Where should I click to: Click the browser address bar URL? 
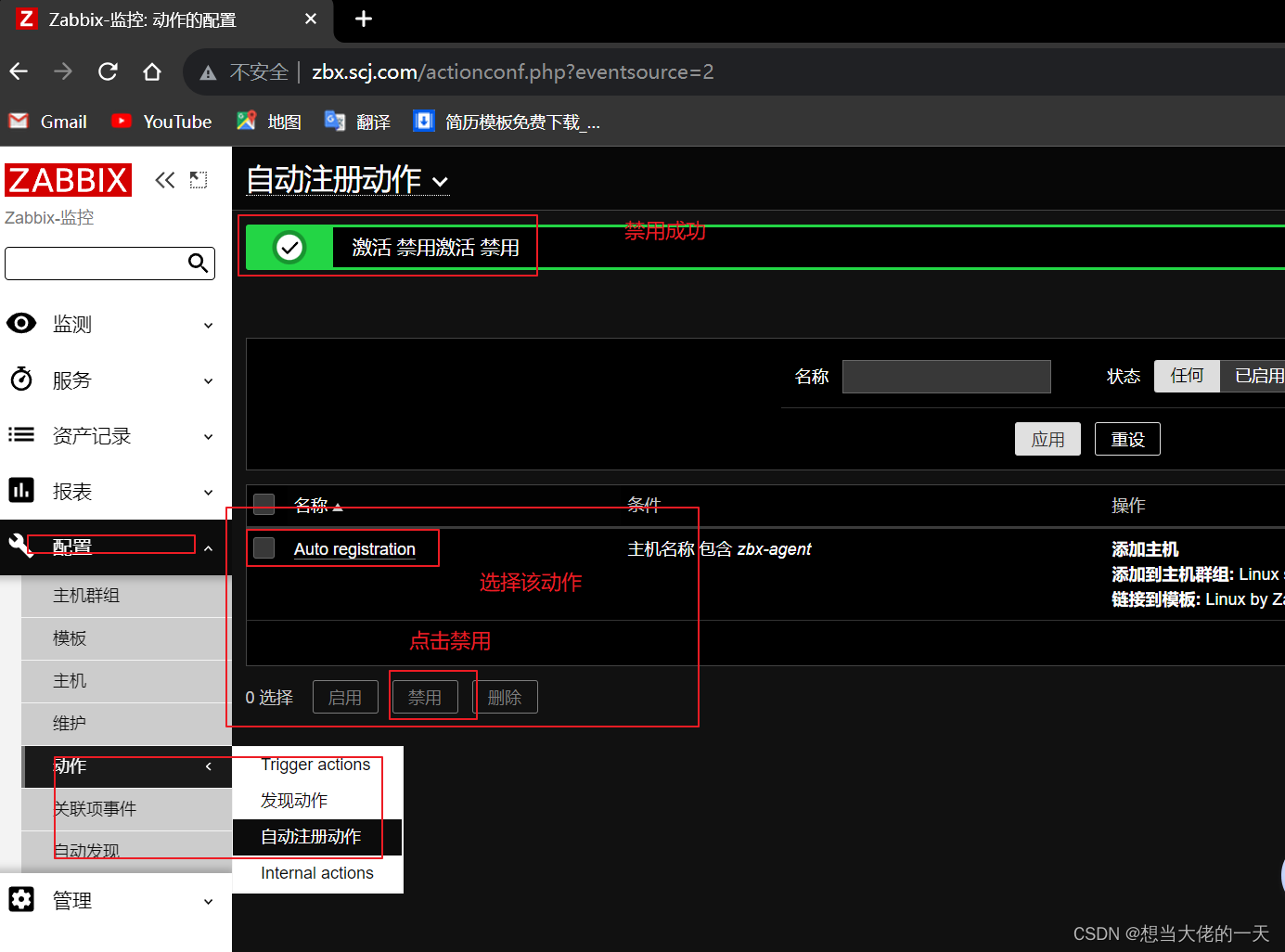pos(513,71)
